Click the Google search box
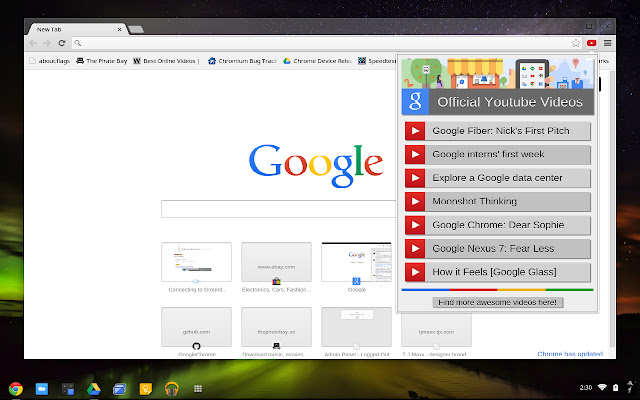The height and width of the screenshot is (400, 640). pyautogui.click(x=278, y=209)
